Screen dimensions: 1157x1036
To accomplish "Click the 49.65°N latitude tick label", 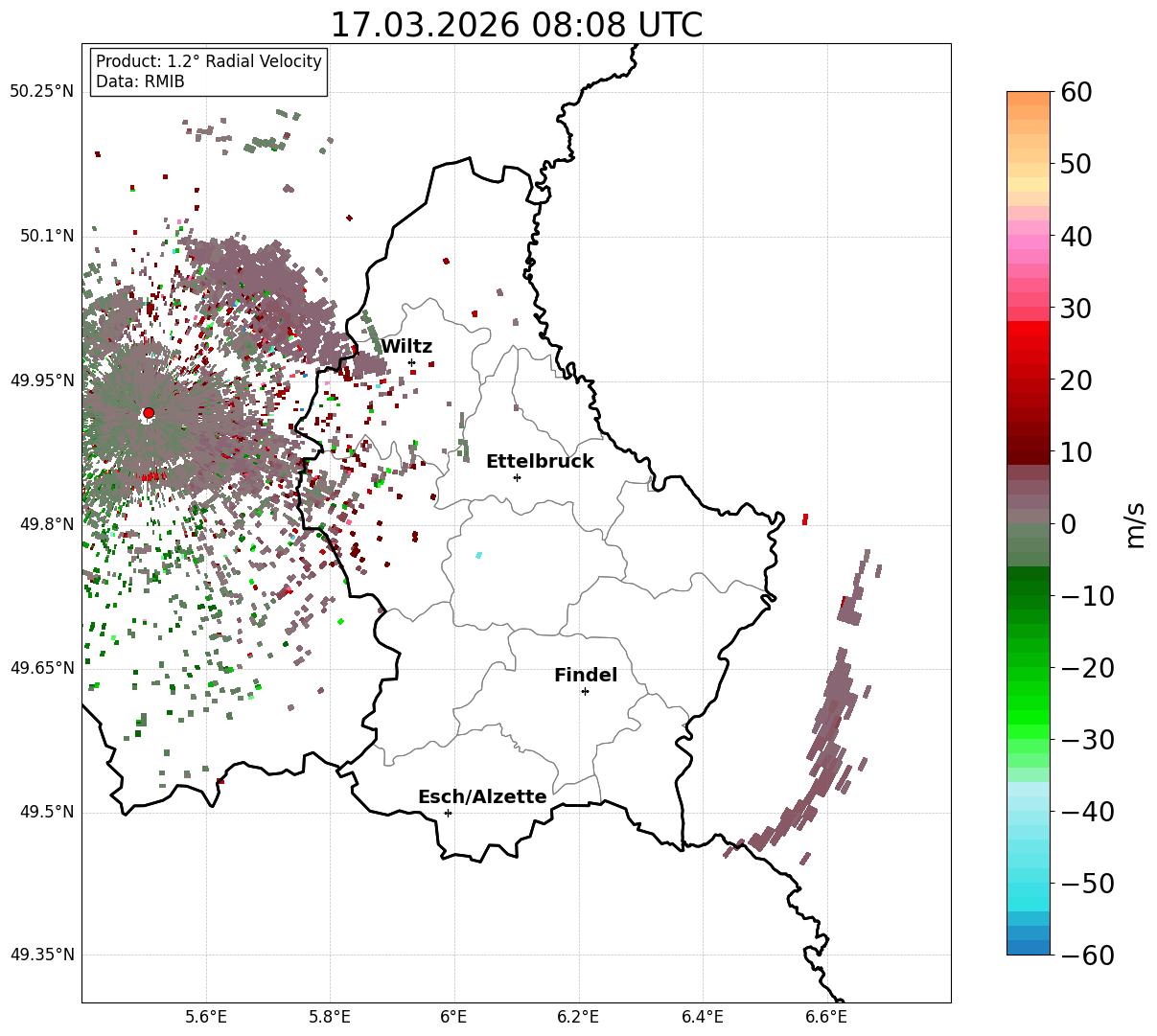I will [41, 668].
